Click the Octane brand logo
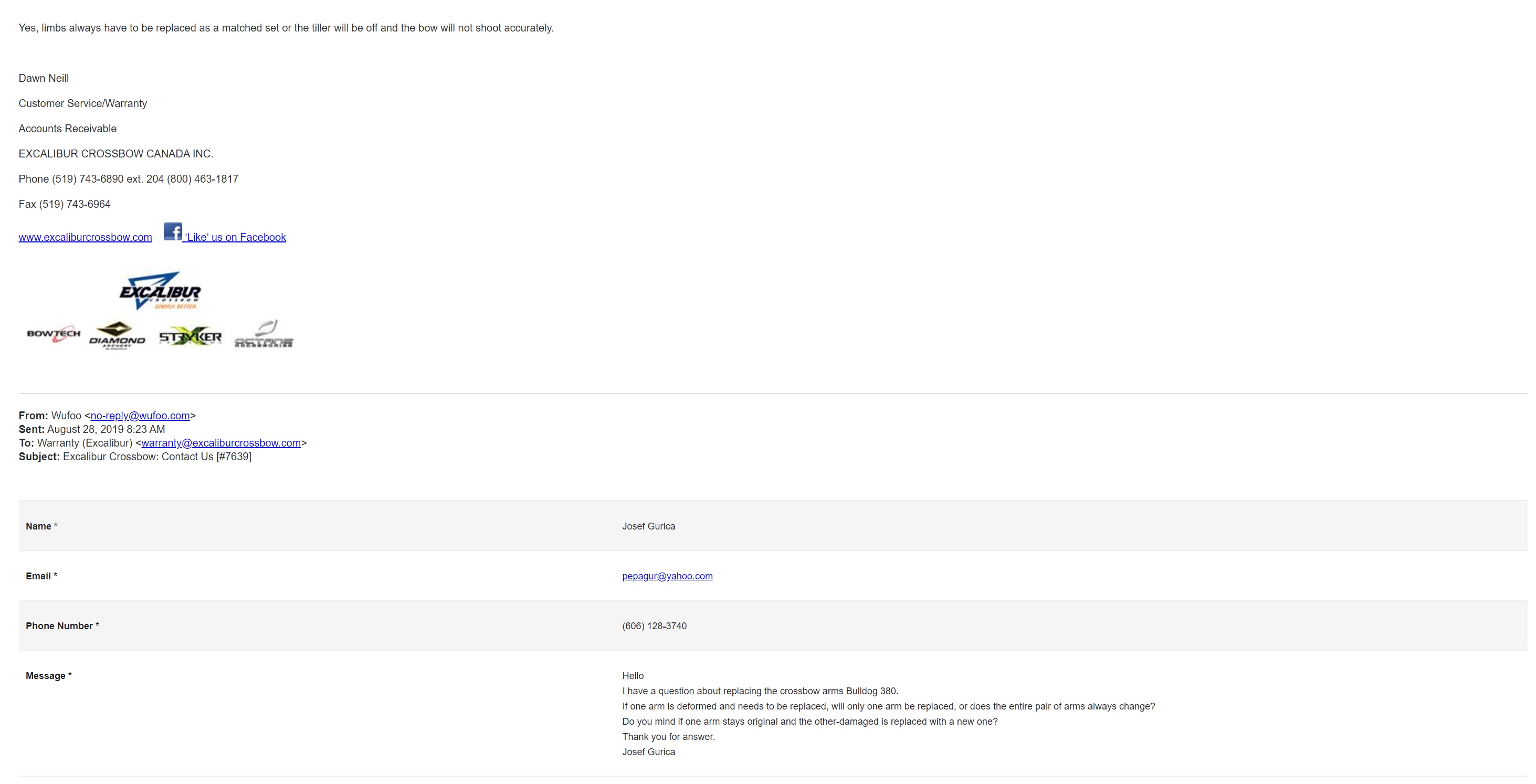The height and width of the screenshot is (784, 1536). [264, 335]
